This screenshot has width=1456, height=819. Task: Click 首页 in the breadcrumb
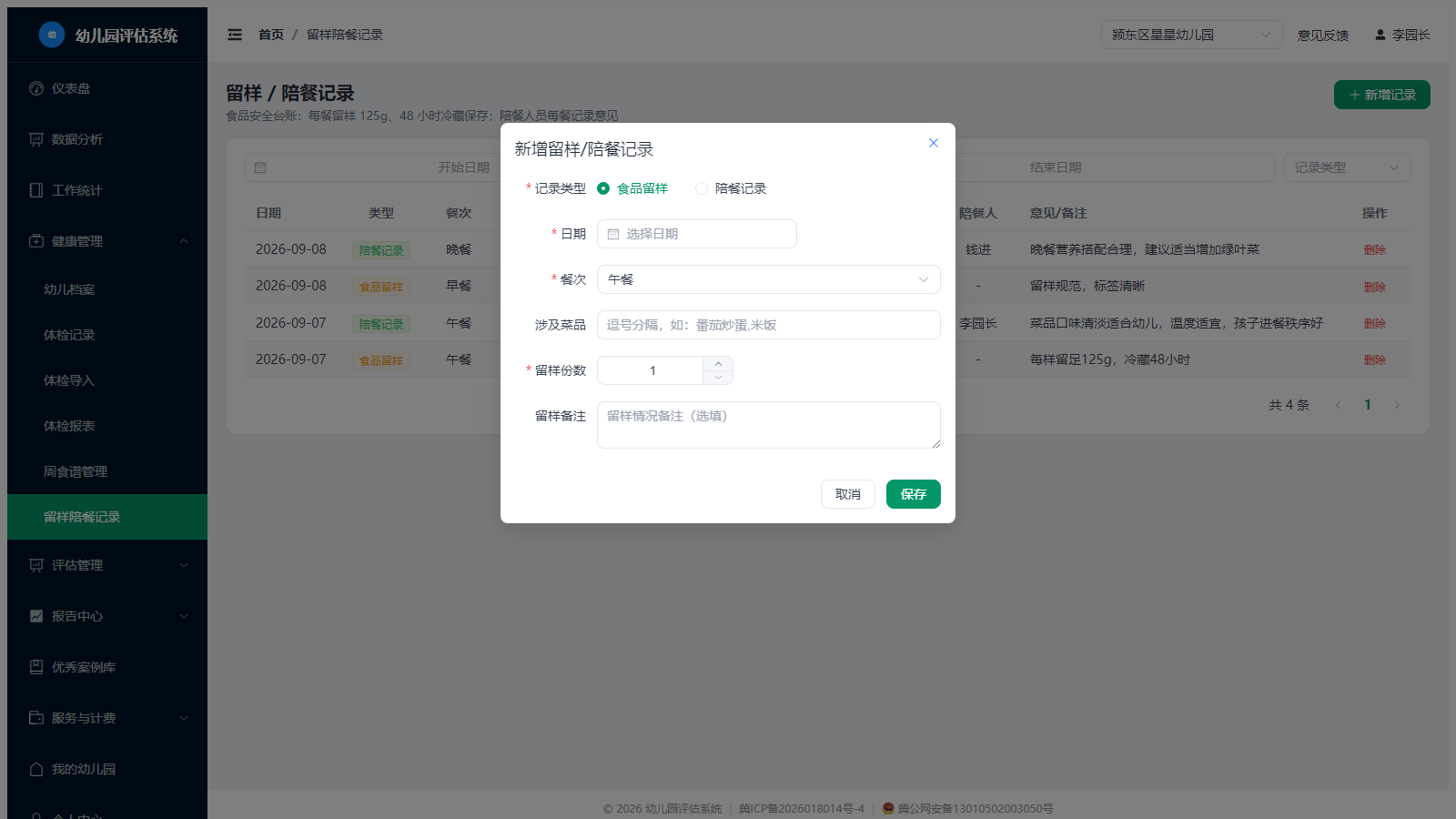[x=271, y=35]
